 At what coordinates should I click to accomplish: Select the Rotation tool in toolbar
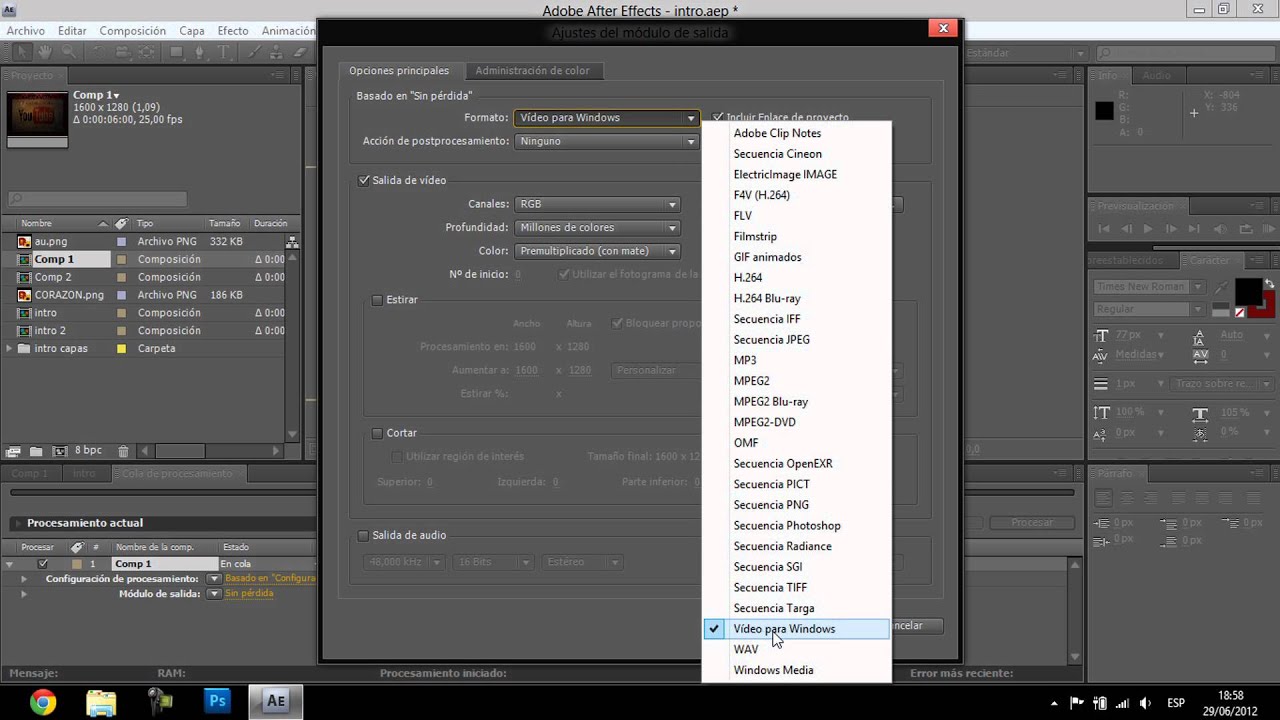click(98, 52)
